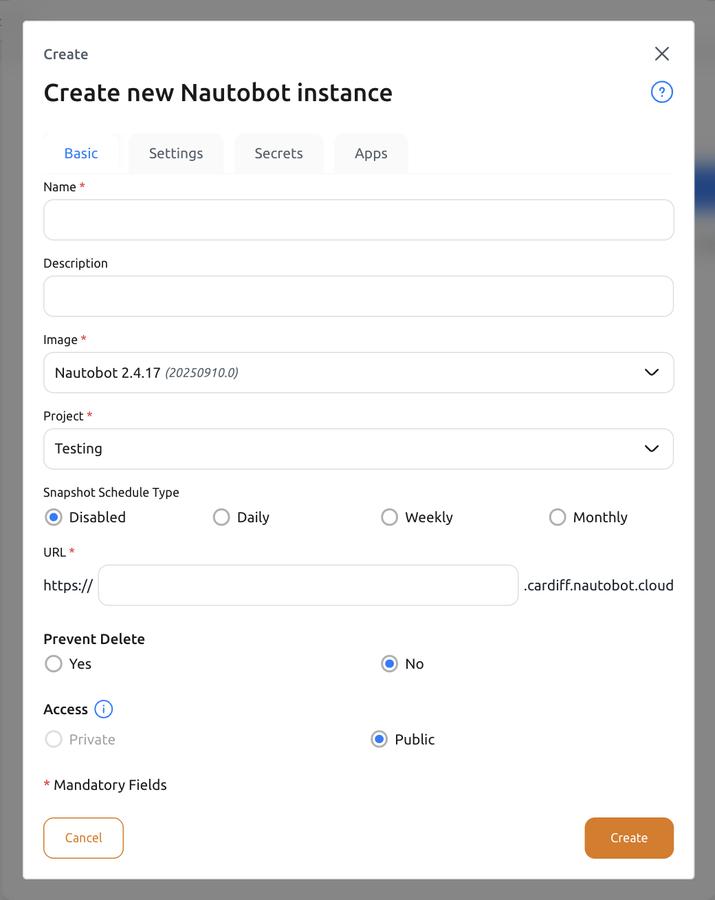Open the help icon next to the dialog title
The image size is (715, 900).
click(x=661, y=91)
